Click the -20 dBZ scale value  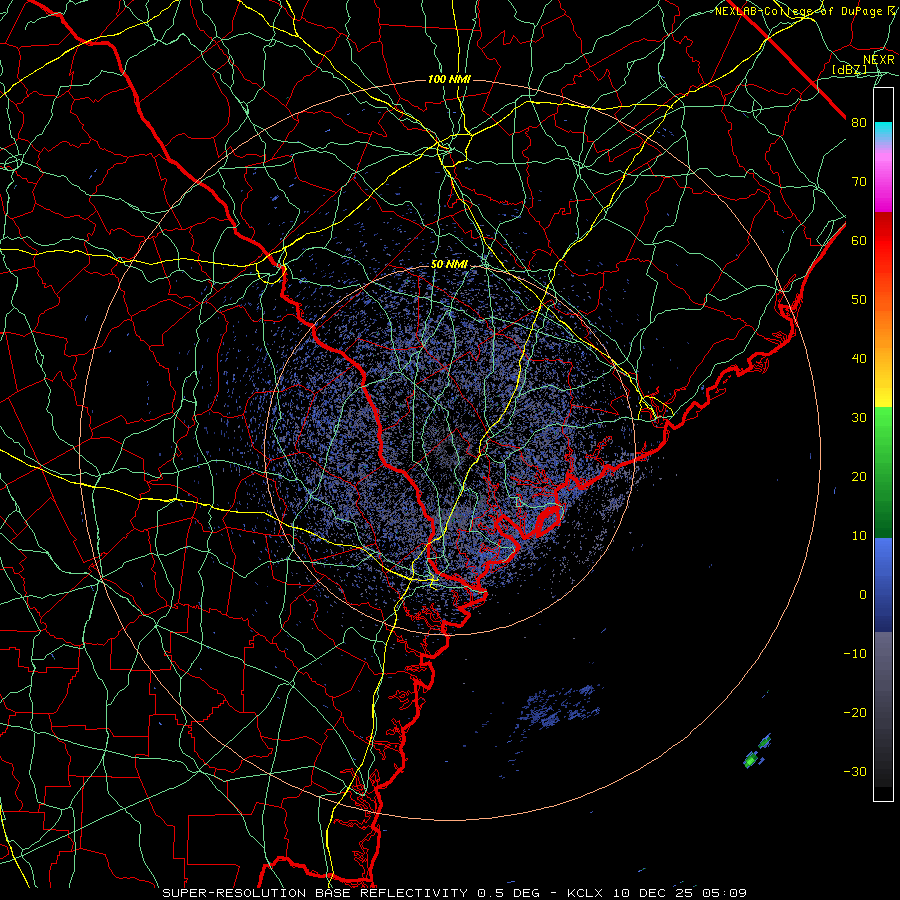pyautogui.click(x=855, y=712)
